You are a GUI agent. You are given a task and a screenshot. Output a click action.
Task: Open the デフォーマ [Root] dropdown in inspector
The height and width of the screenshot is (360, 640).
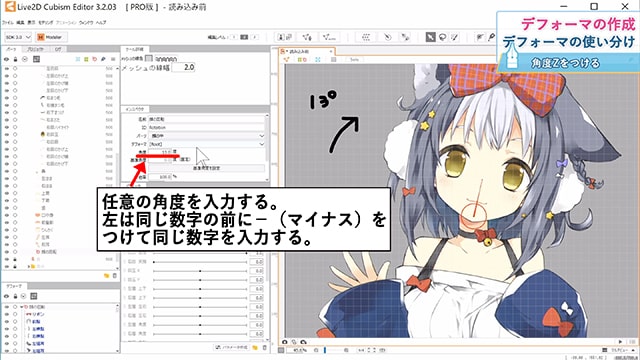point(207,144)
